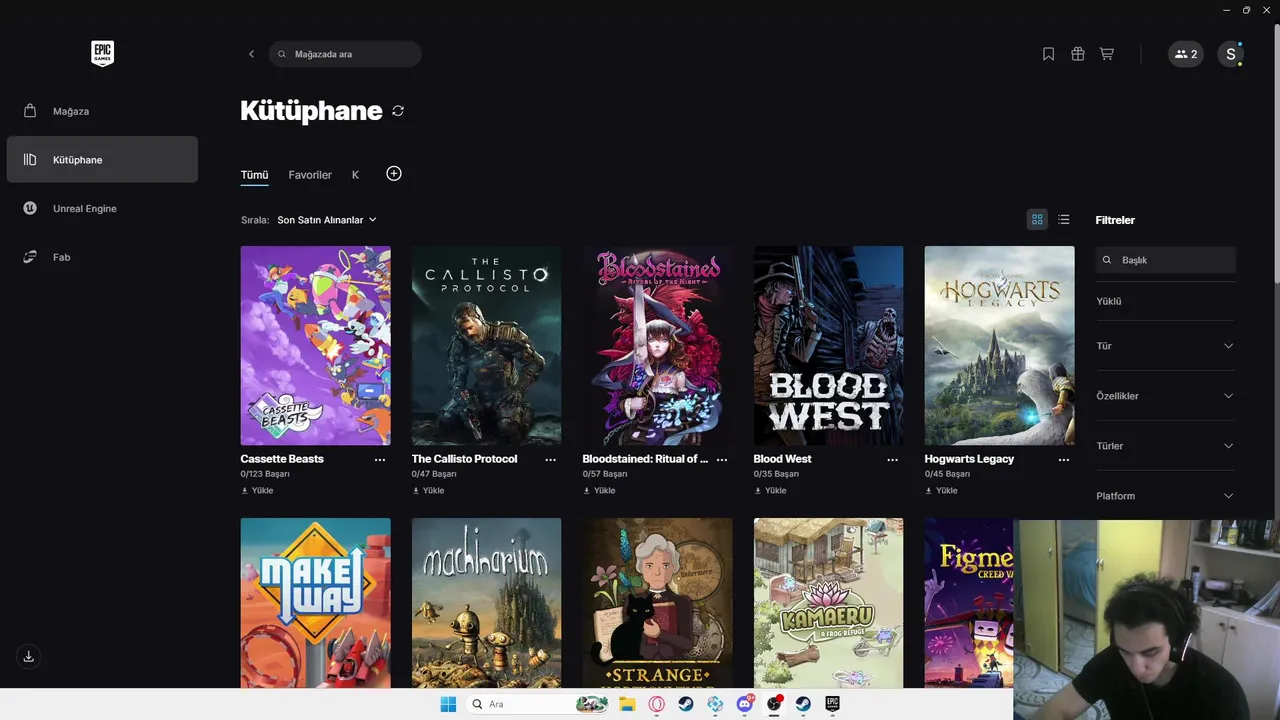Click the Cassette Beasts title text

point(282,459)
